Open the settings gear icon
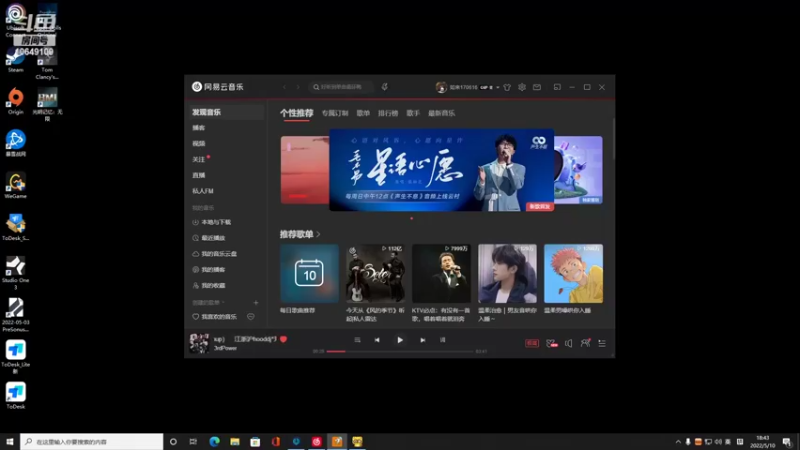This screenshot has height=450, width=800. pyautogui.click(x=522, y=87)
